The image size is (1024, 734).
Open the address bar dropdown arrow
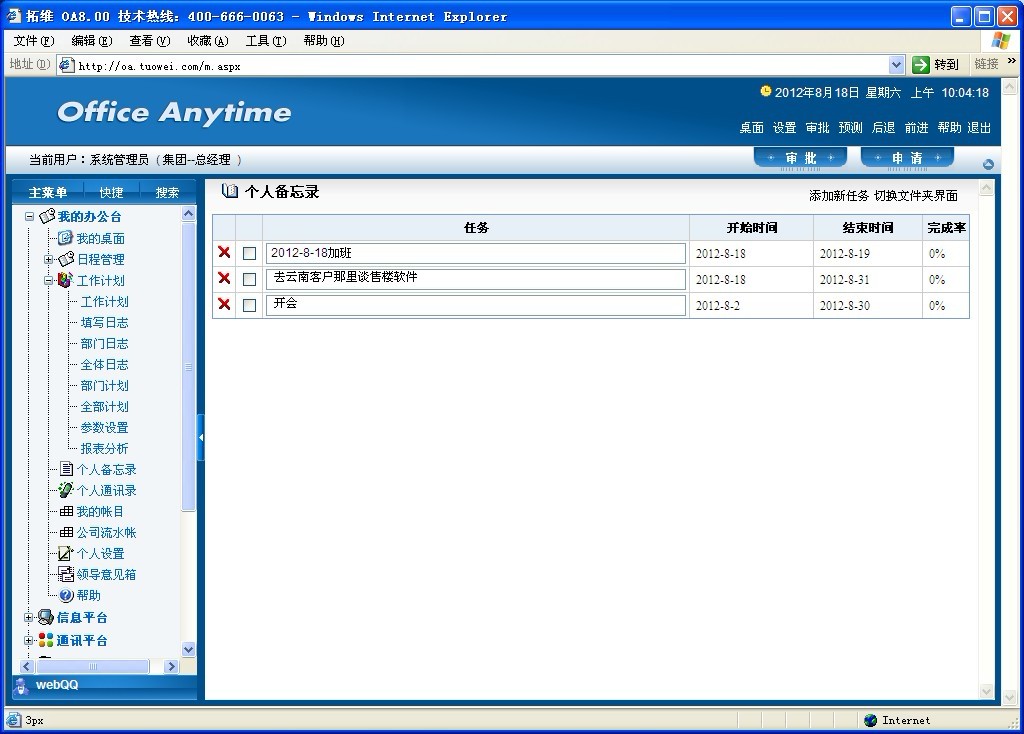896,64
